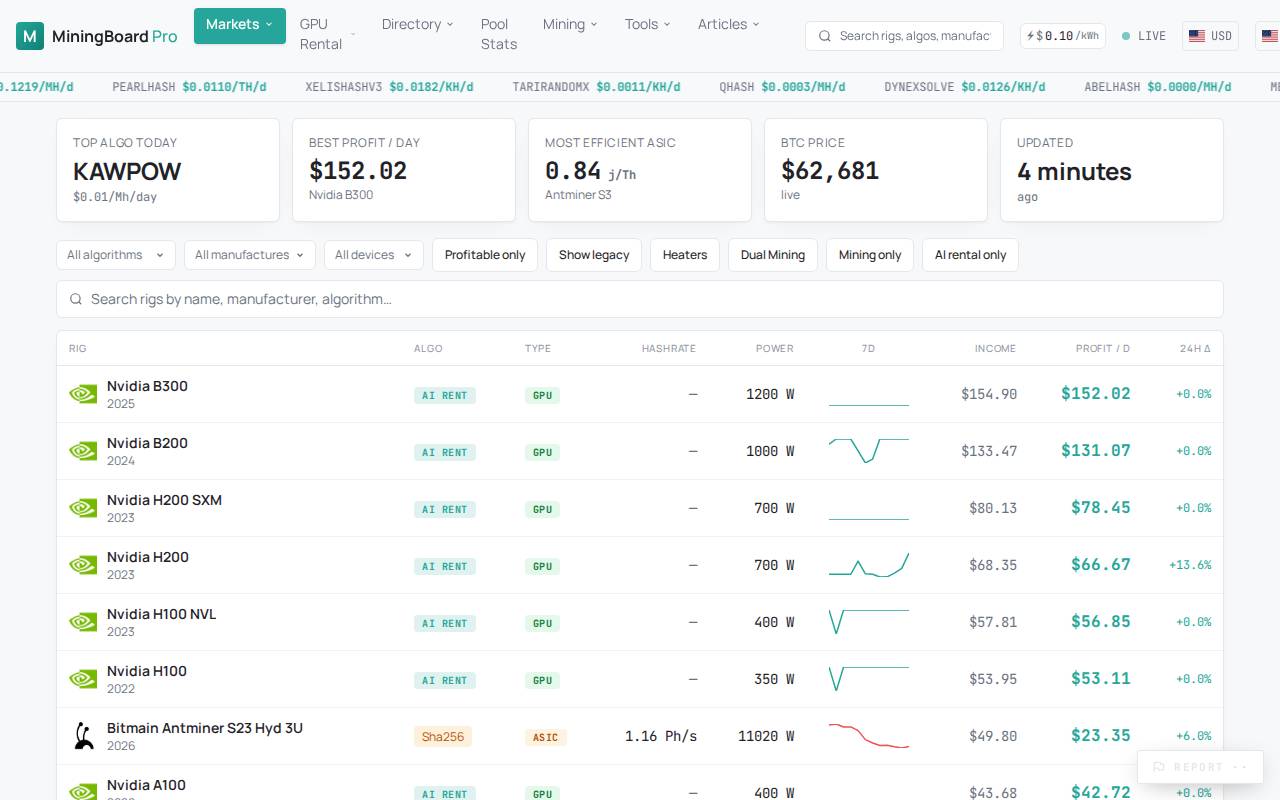Click the $152.02 best profit card value
Screen dimensions: 1280x800
pyautogui.click(x=358, y=171)
